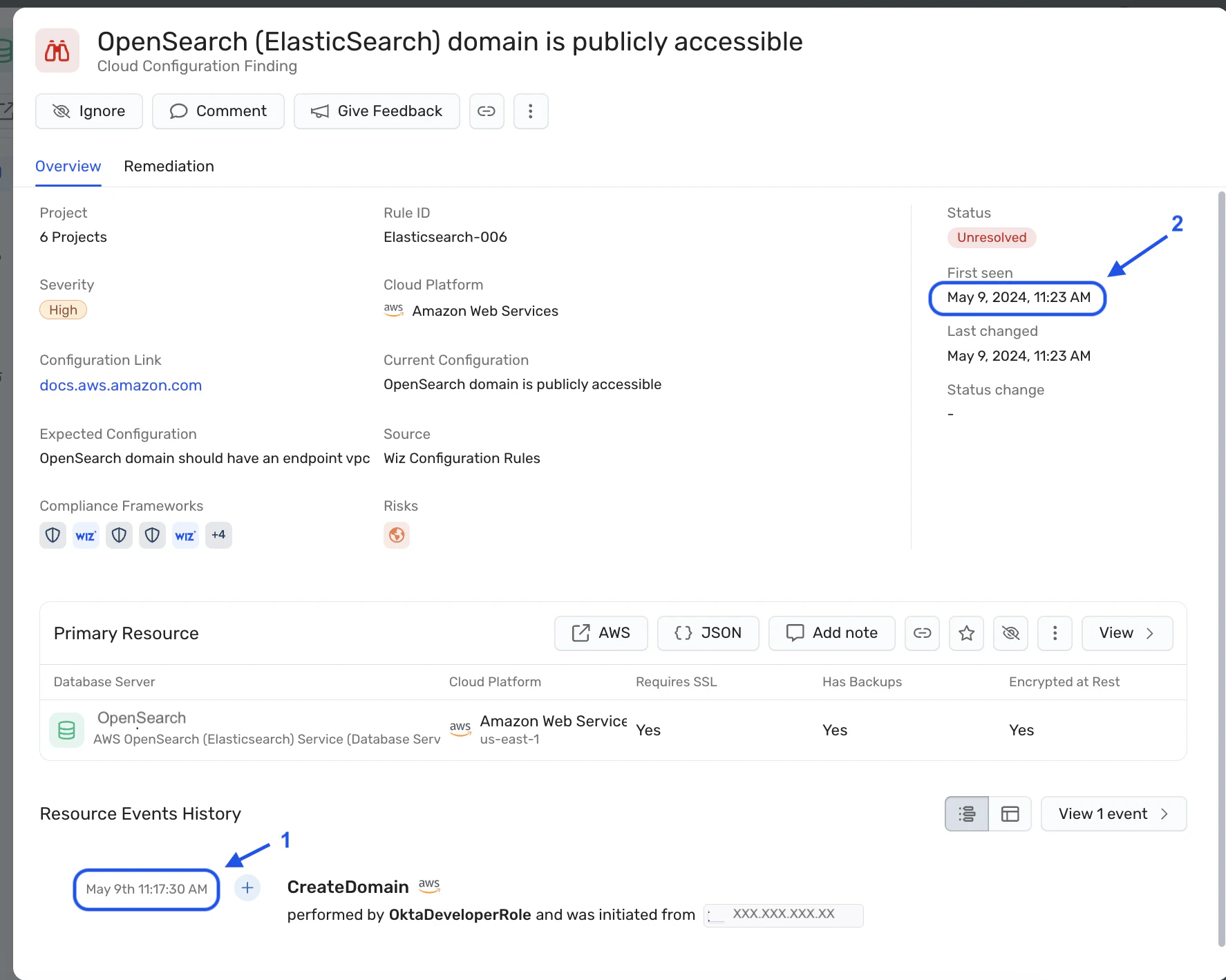1226x980 pixels.
Task: Open the Comment button
Action: pos(218,111)
